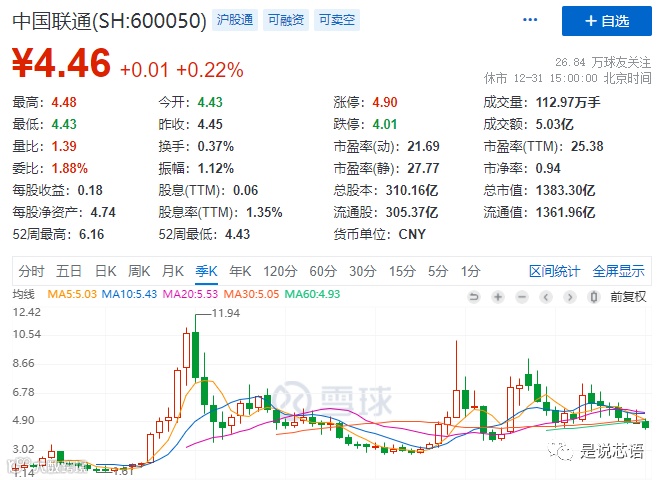Click the MA60:4.93 indicator label

(x=312, y=294)
